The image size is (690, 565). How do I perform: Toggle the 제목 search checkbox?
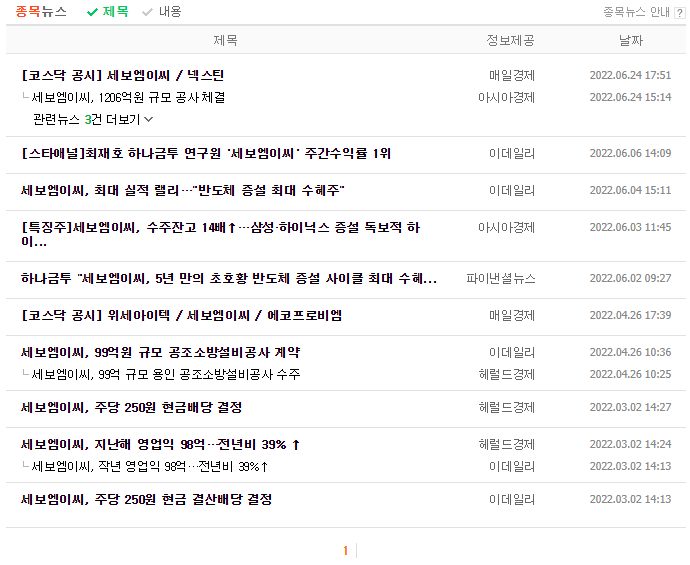107,11
